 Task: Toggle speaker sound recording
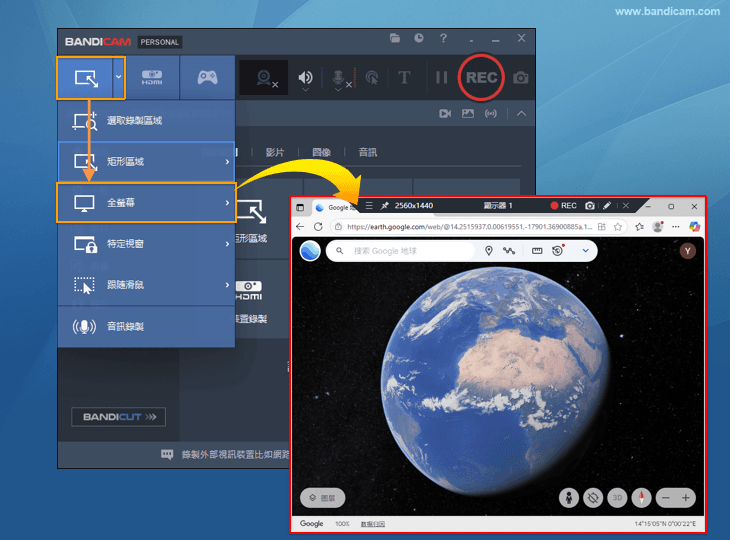point(305,78)
